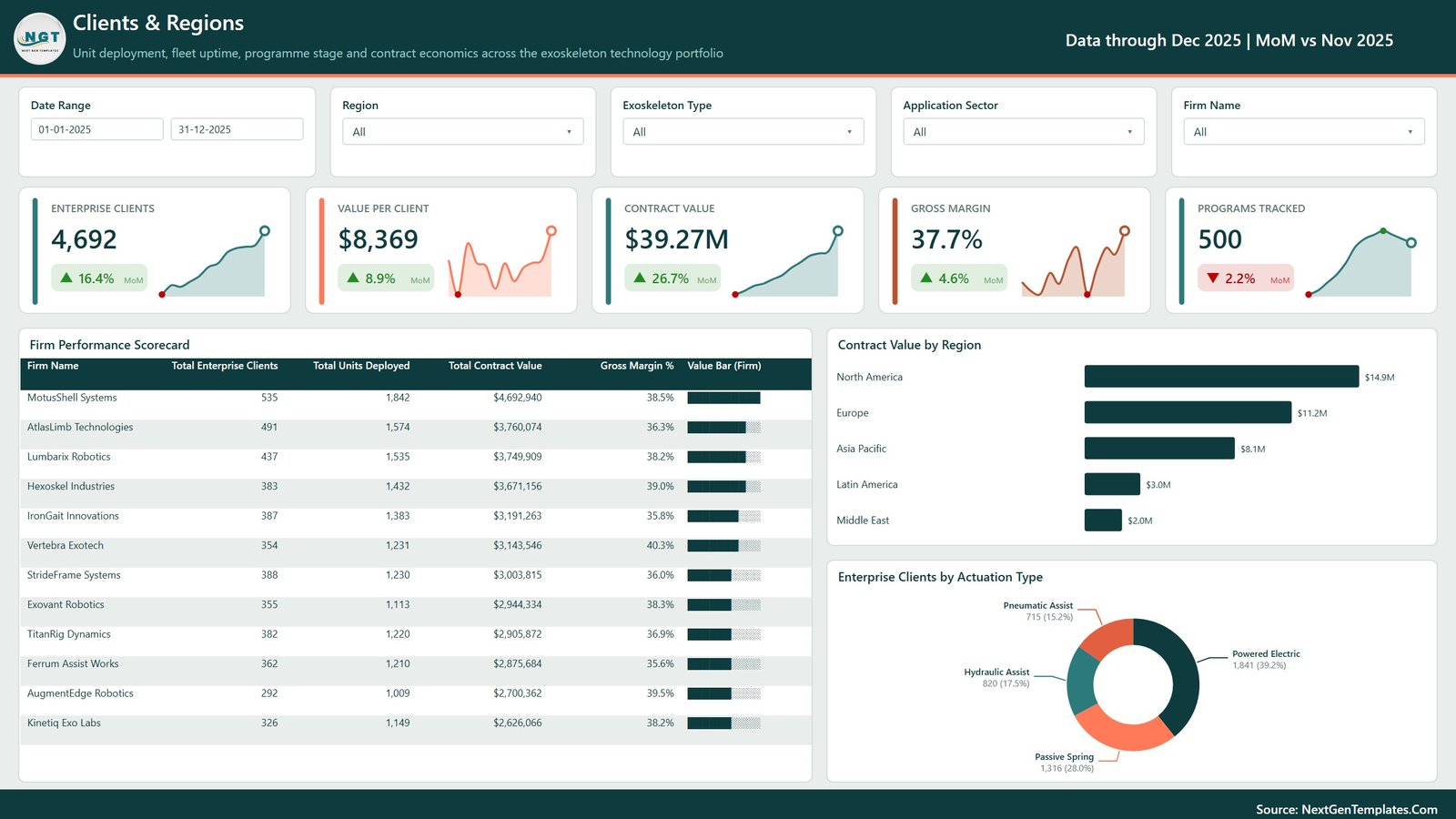The image size is (1456, 819).
Task: Expand the Firm Name filter dropdown
Action: (1303, 132)
